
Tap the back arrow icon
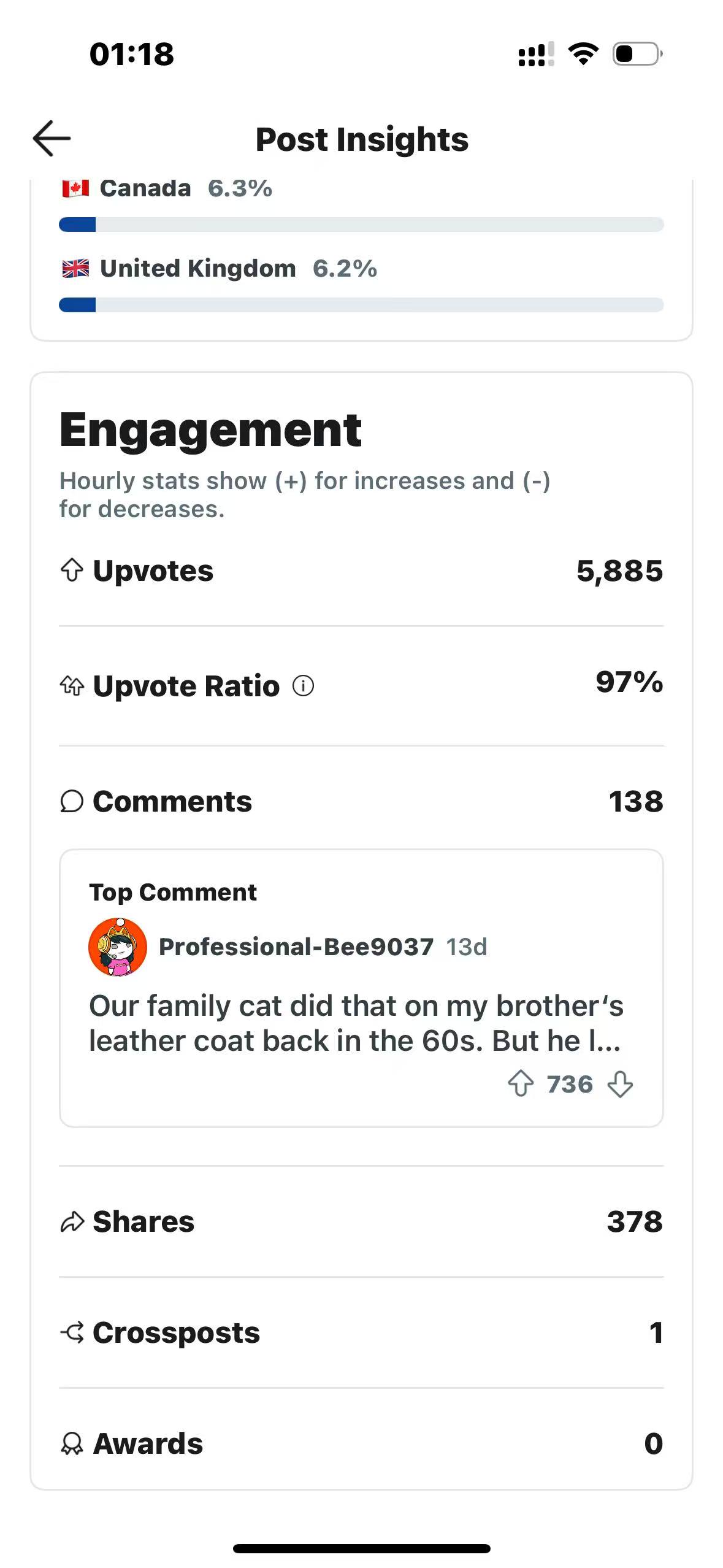pos(52,139)
